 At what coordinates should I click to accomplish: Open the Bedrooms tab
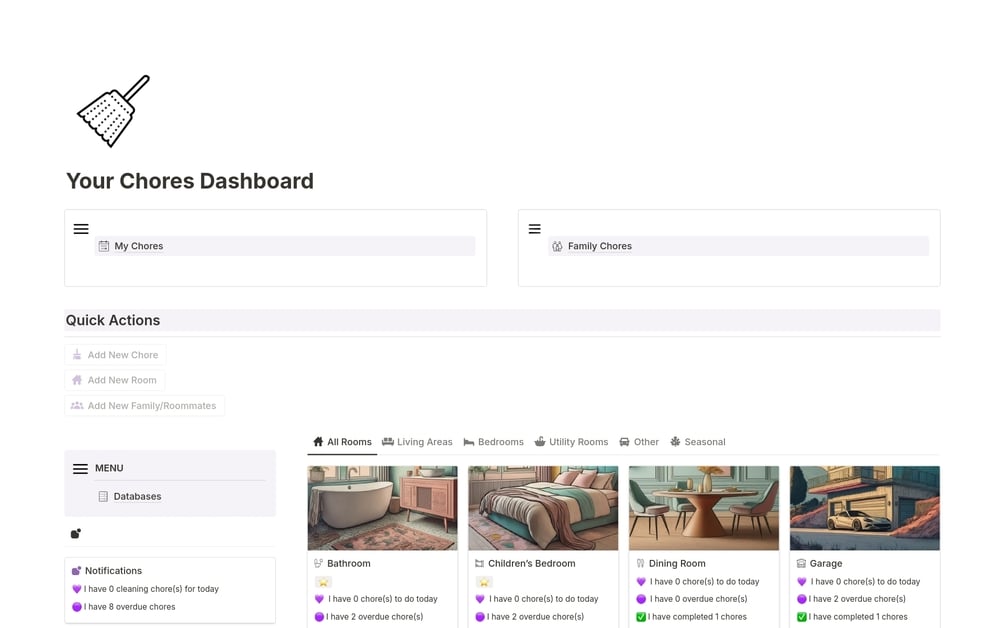[x=494, y=442]
